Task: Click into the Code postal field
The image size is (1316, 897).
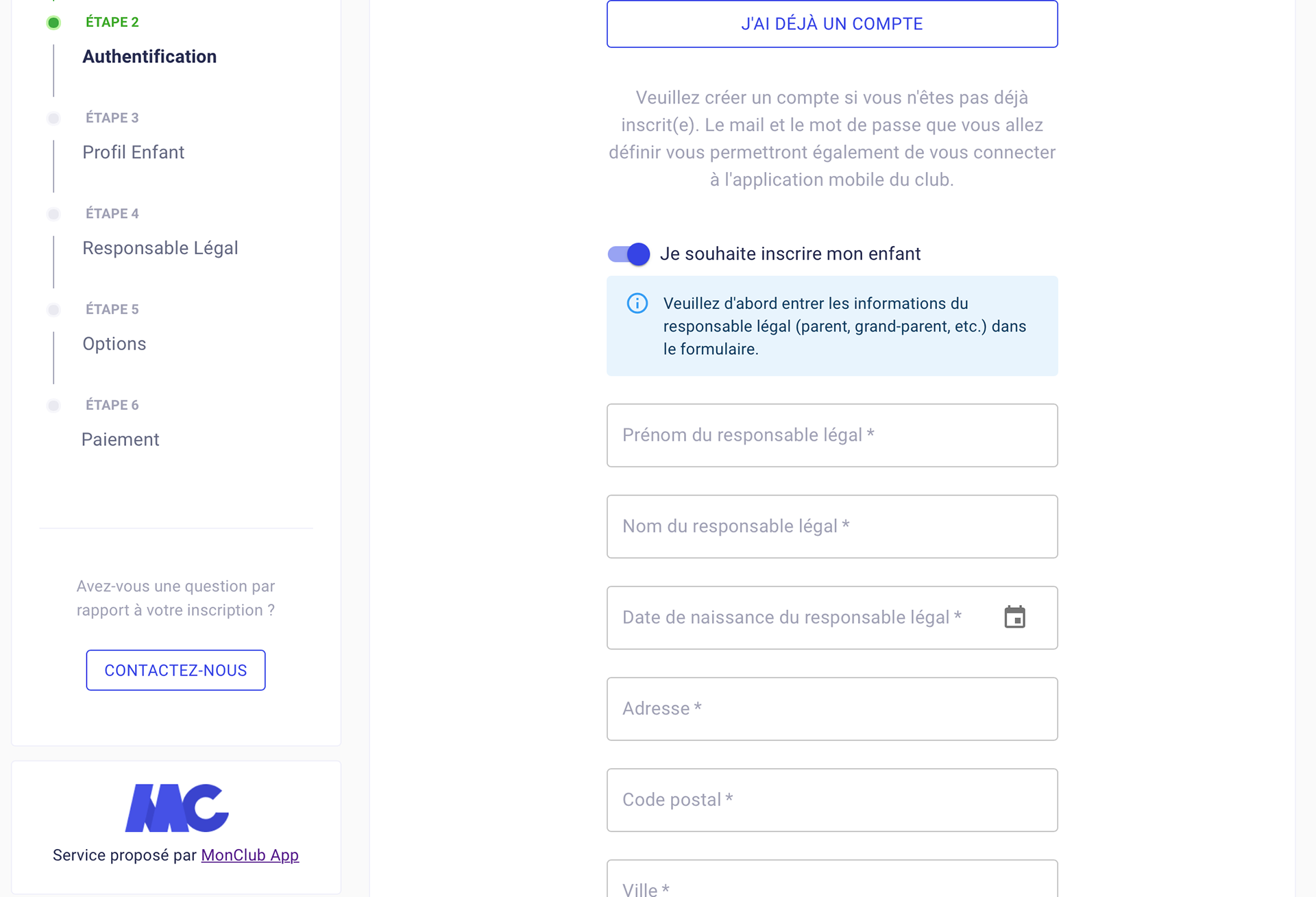Action: (832, 800)
